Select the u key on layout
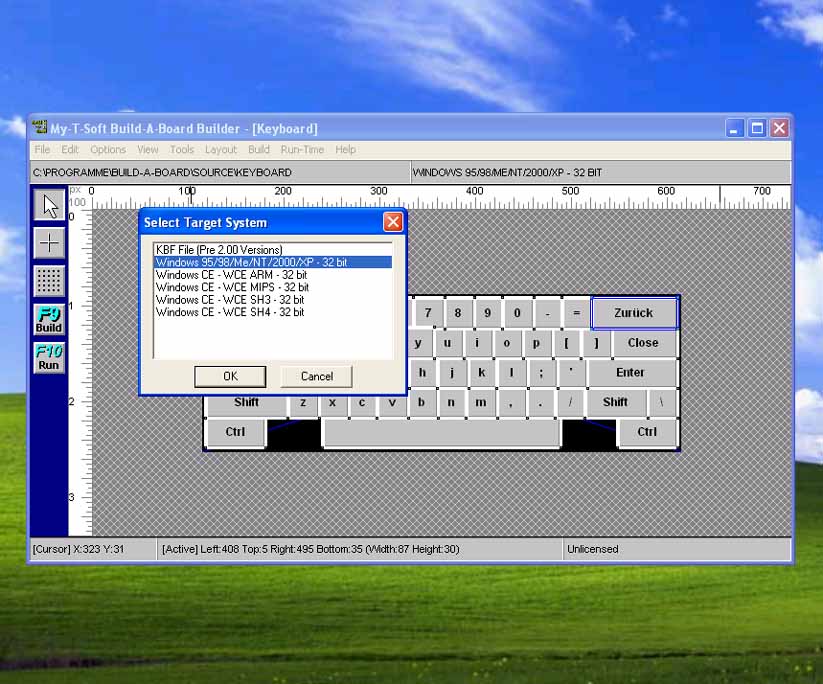 click(x=448, y=343)
